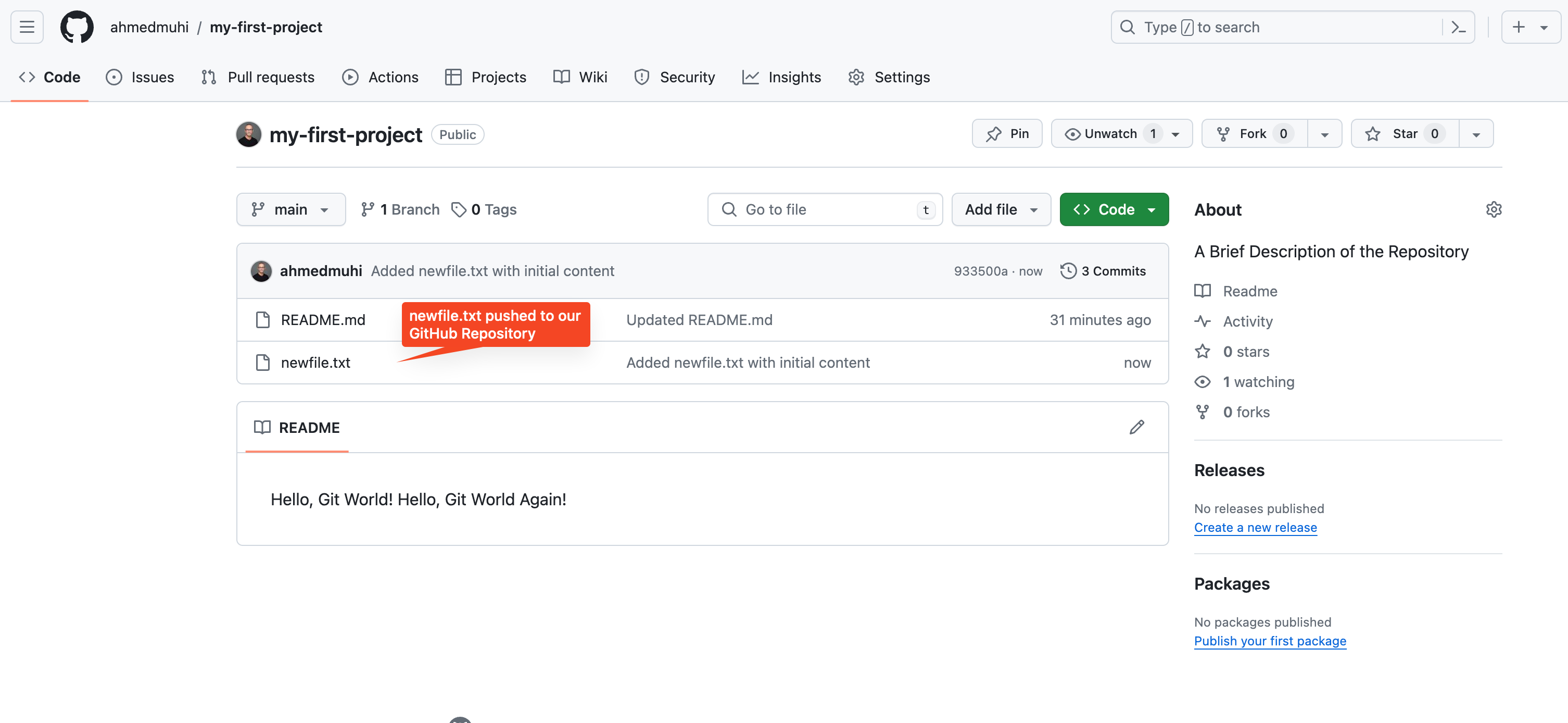Focus the Type / to search box
1568x723 pixels.
point(1292,27)
